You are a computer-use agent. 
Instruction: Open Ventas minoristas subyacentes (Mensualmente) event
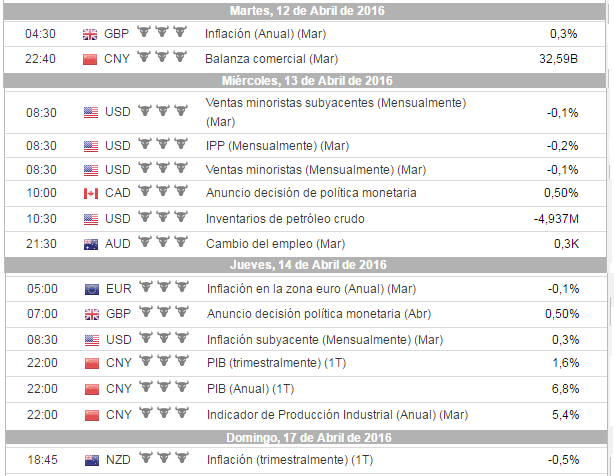[x=336, y=112]
